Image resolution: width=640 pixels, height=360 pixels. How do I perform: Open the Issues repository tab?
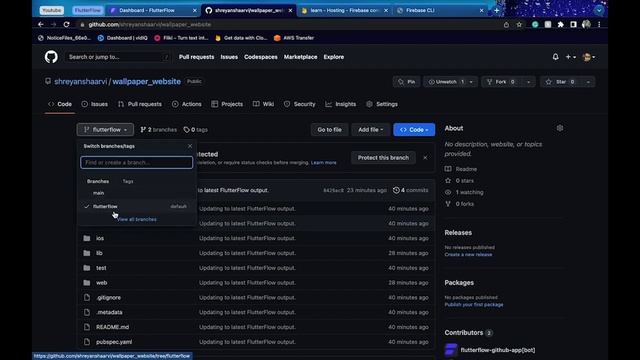click(x=95, y=104)
